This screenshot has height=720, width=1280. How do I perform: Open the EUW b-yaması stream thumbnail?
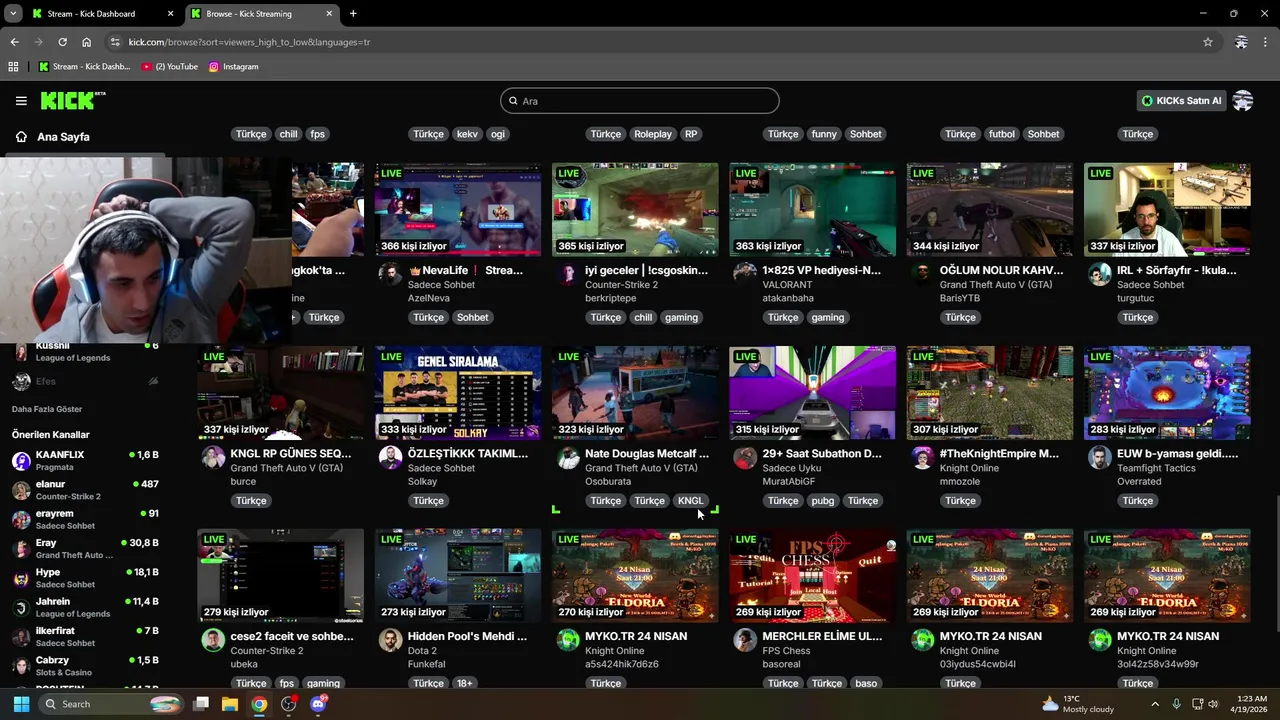1167,393
